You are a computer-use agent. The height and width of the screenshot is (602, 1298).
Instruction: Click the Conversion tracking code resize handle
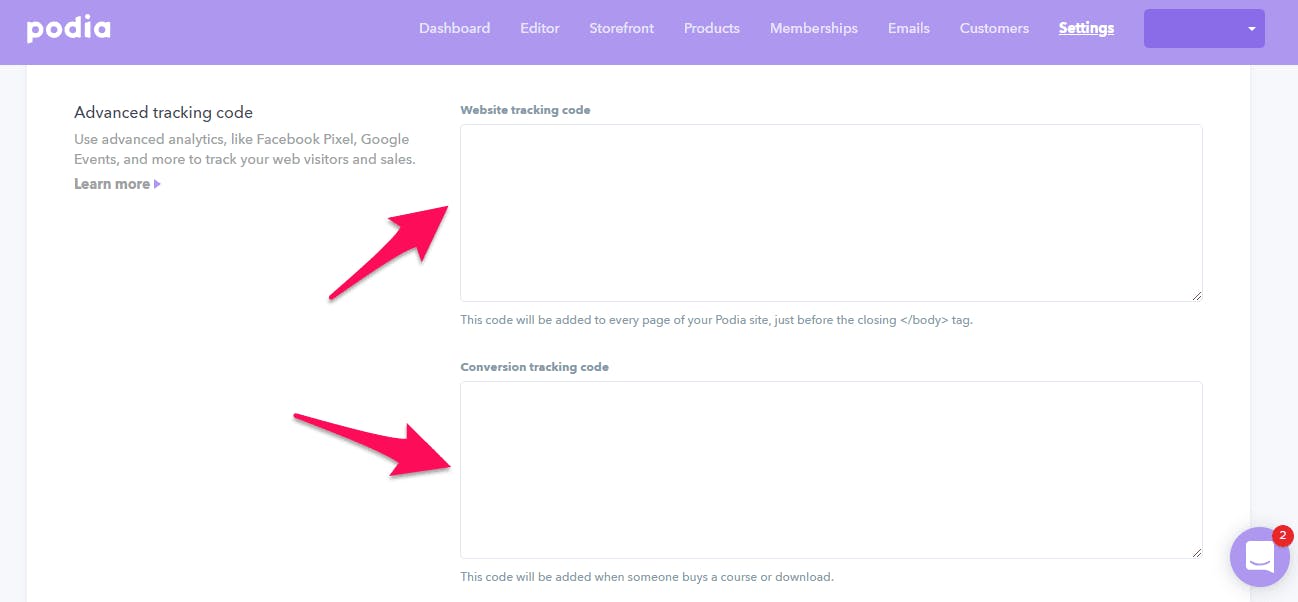[1196, 552]
